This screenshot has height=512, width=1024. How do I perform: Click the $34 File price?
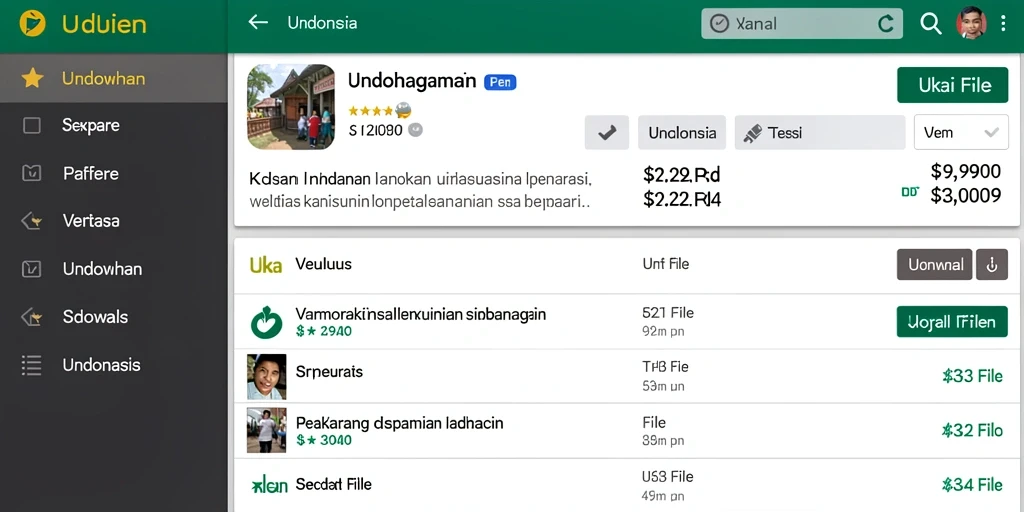point(972,485)
